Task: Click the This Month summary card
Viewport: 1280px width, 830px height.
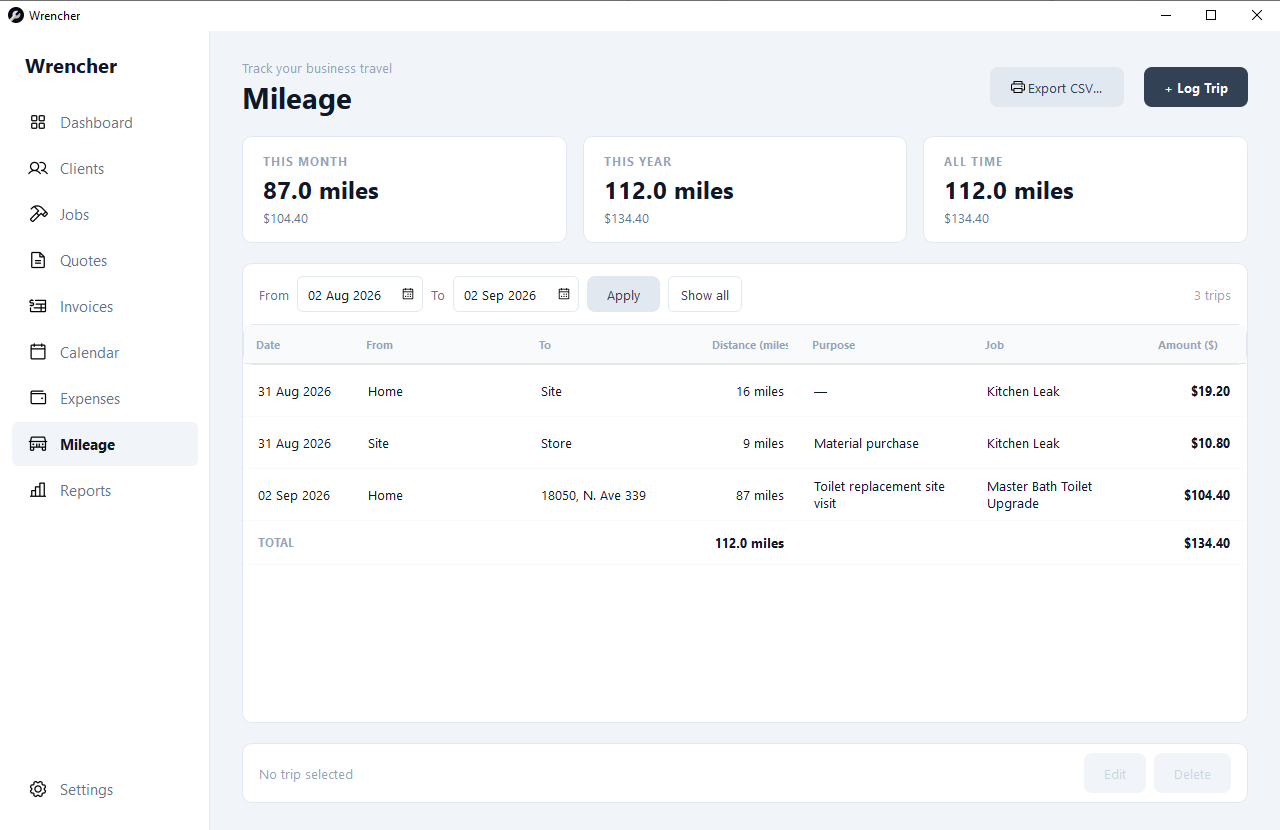Action: pyautogui.click(x=404, y=189)
